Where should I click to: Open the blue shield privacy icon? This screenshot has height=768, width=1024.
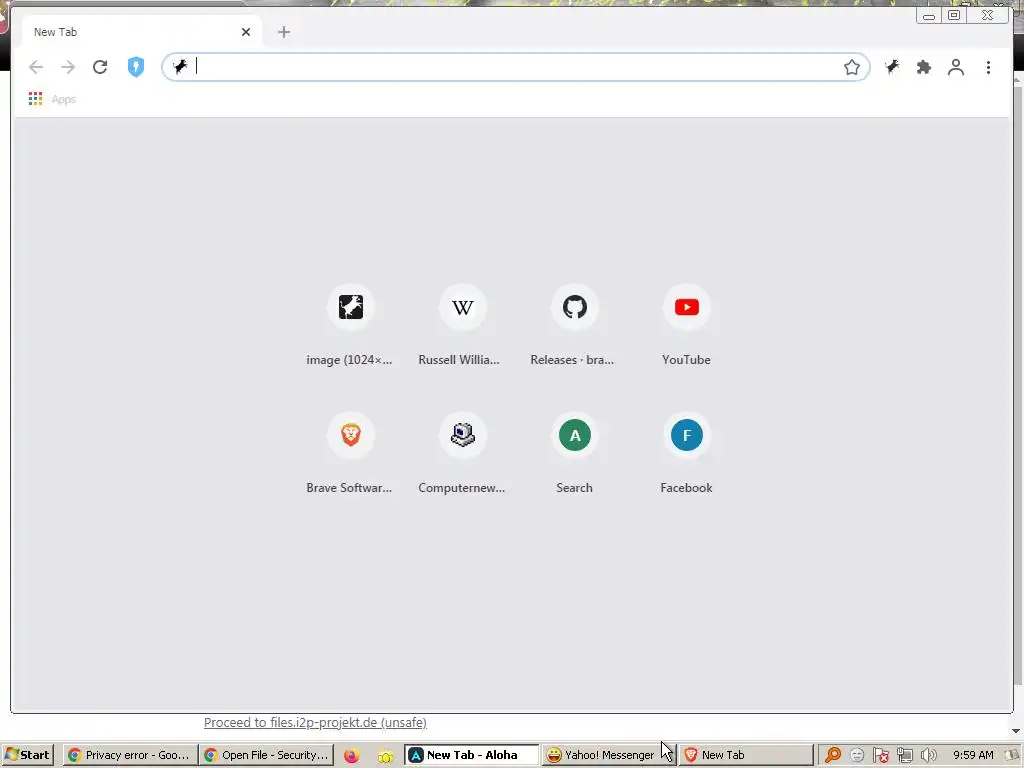[136, 67]
